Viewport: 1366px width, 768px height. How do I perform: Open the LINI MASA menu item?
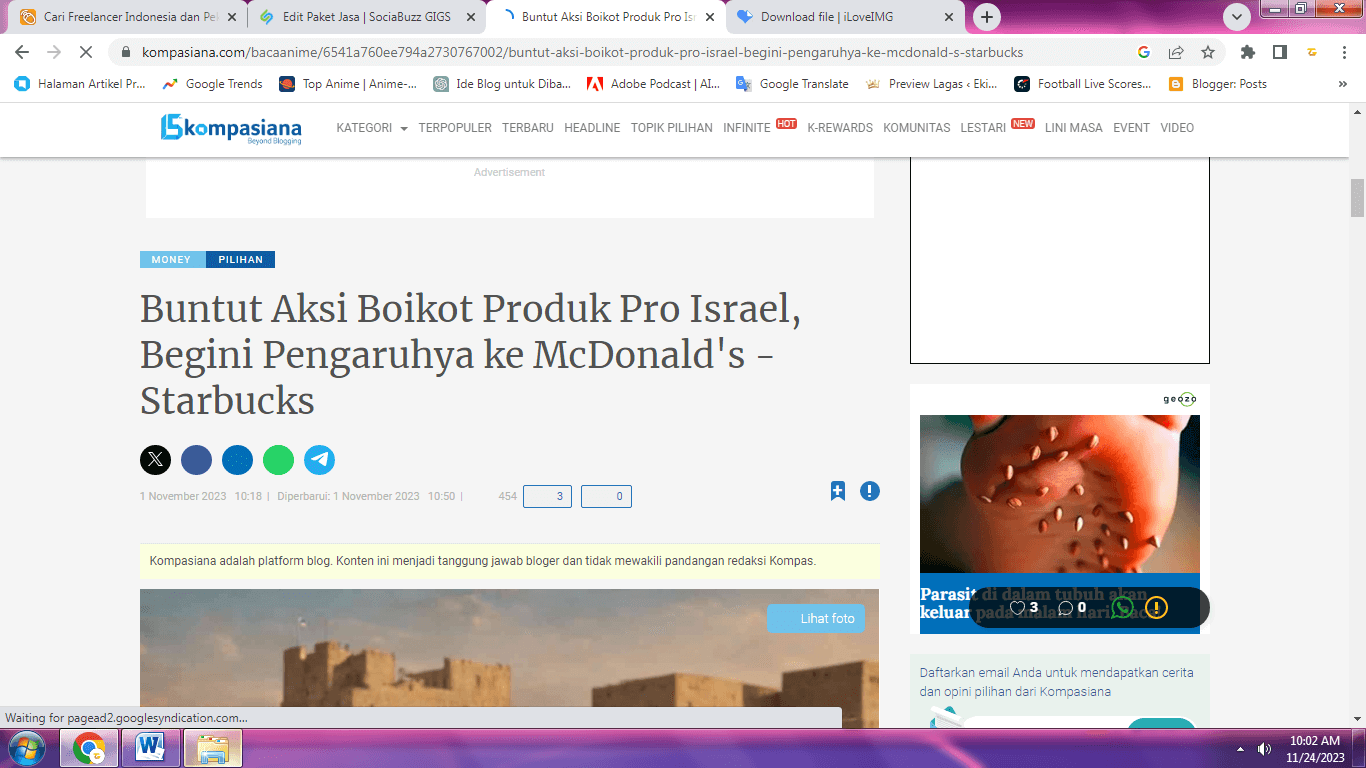coord(1074,128)
